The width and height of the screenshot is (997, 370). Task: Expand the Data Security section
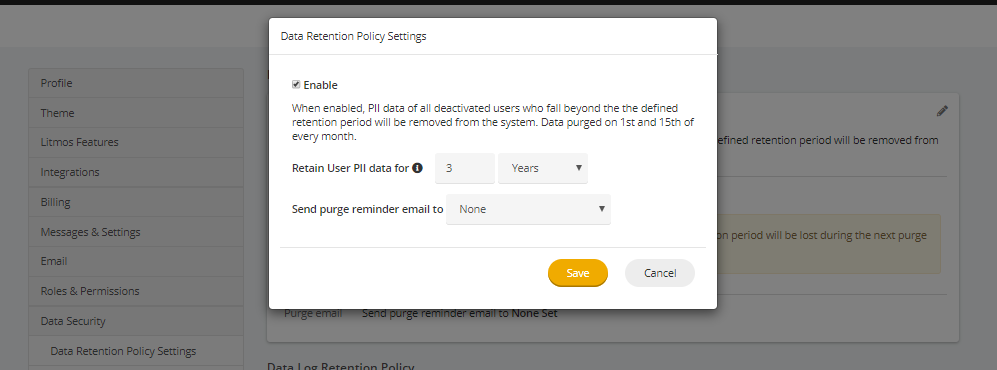(x=136, y=321)
